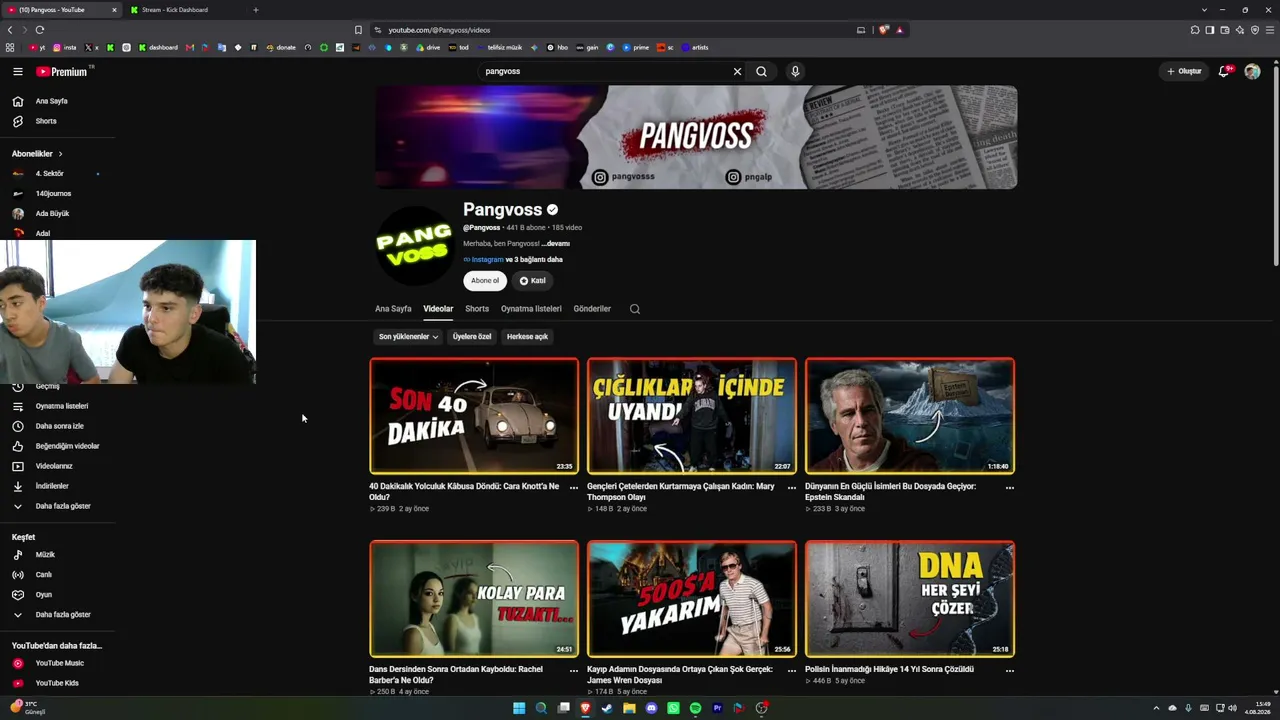Screen dimensions: 1280x720
Task: Switch to the Ana Sayfa channel tab
Action: click(x=393, y=309)
